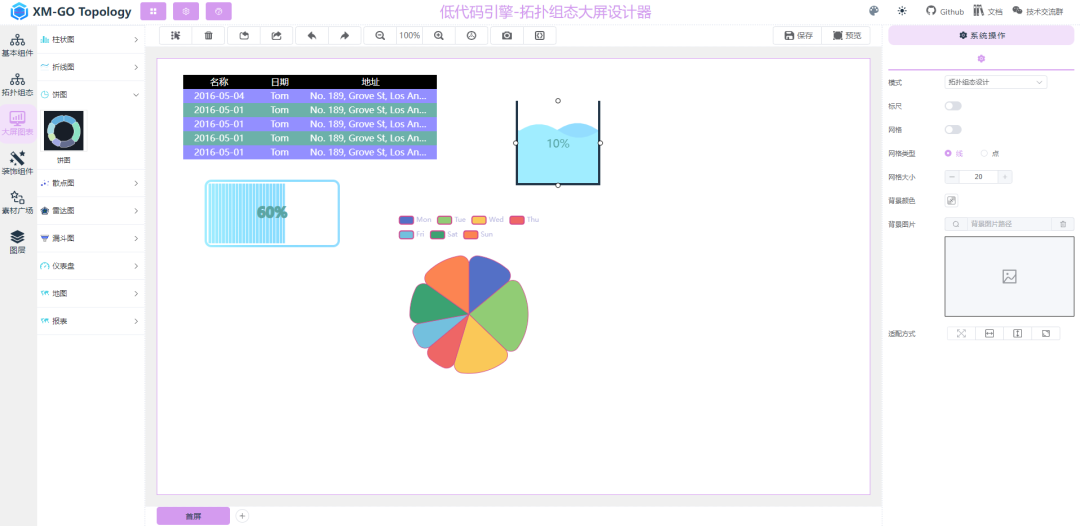Open the 模式 mode dropdown
The image size is (1080, 526).
click(x=995, y=82)
